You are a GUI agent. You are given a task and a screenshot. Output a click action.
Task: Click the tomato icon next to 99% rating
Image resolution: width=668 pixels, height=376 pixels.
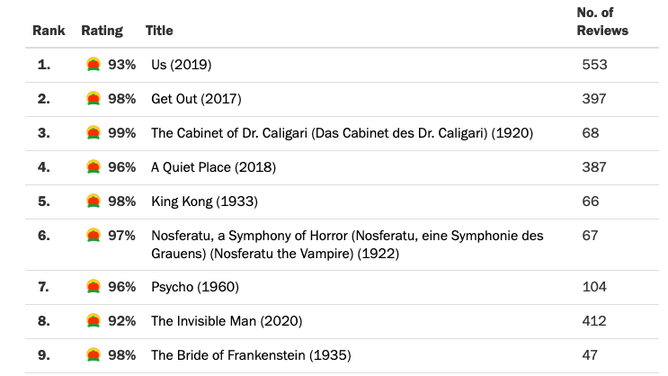point(93,133)
